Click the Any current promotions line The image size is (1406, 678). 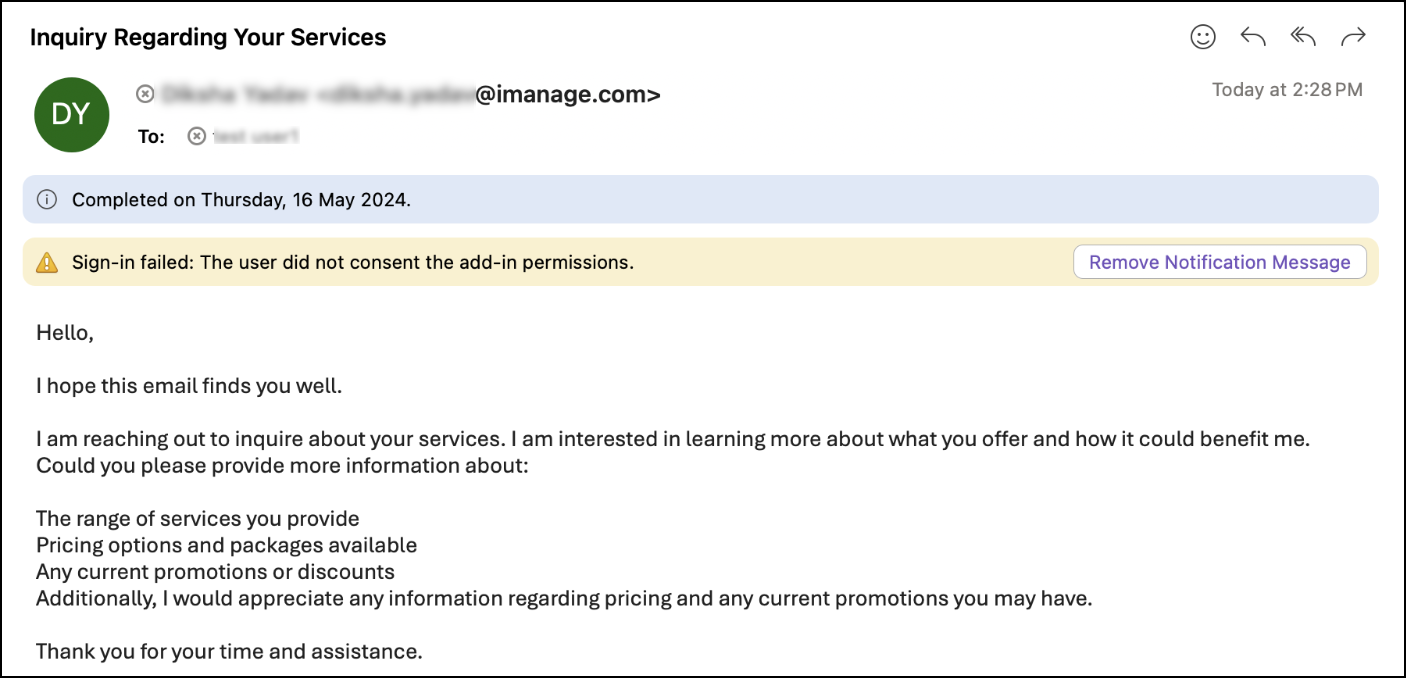tap(215, 573)
